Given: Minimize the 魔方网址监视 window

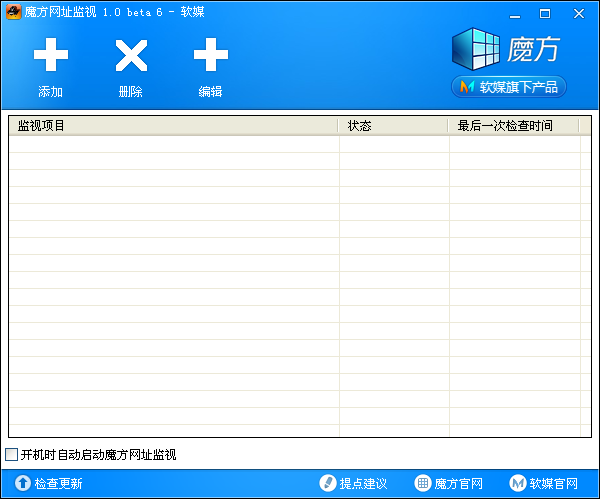Looking at the screenshot, I should pyautogui.click(x=515, y=15).
